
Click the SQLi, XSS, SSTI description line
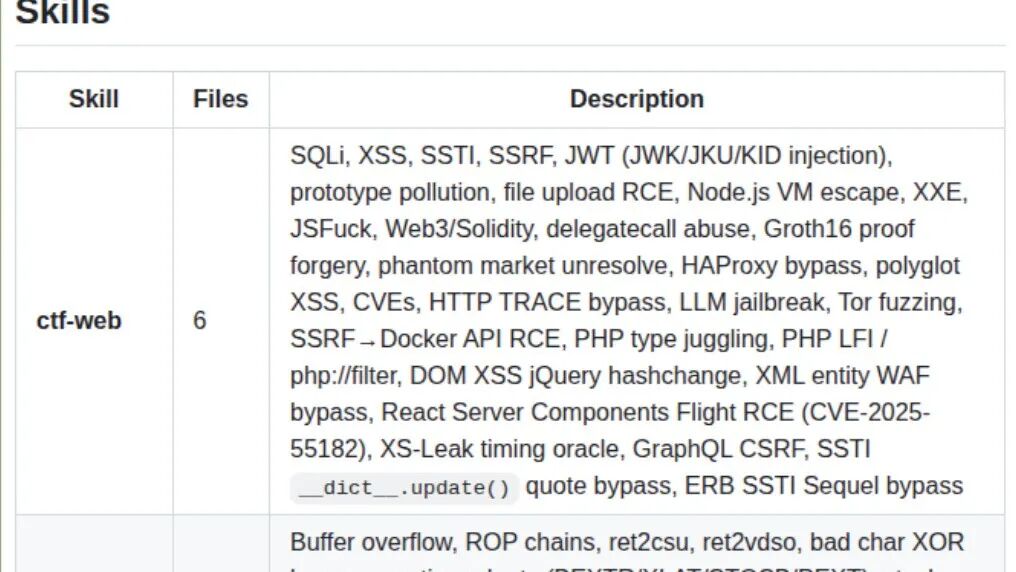coord(590,156)
